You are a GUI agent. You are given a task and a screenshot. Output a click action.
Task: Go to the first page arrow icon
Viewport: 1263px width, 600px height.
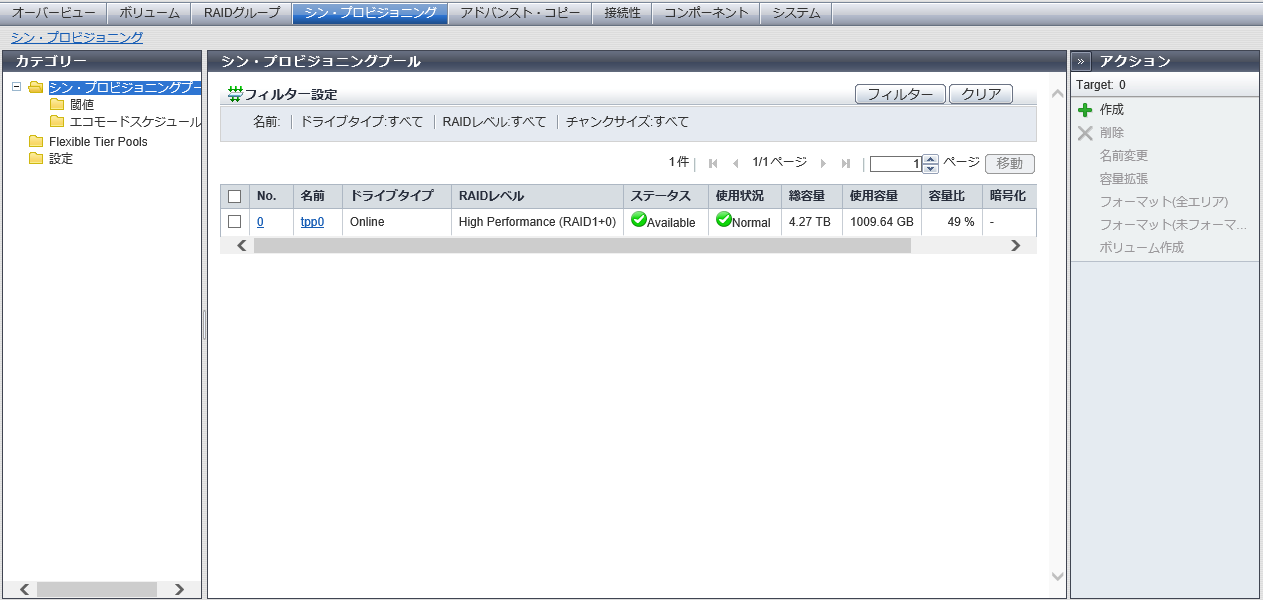pos(713,163)
